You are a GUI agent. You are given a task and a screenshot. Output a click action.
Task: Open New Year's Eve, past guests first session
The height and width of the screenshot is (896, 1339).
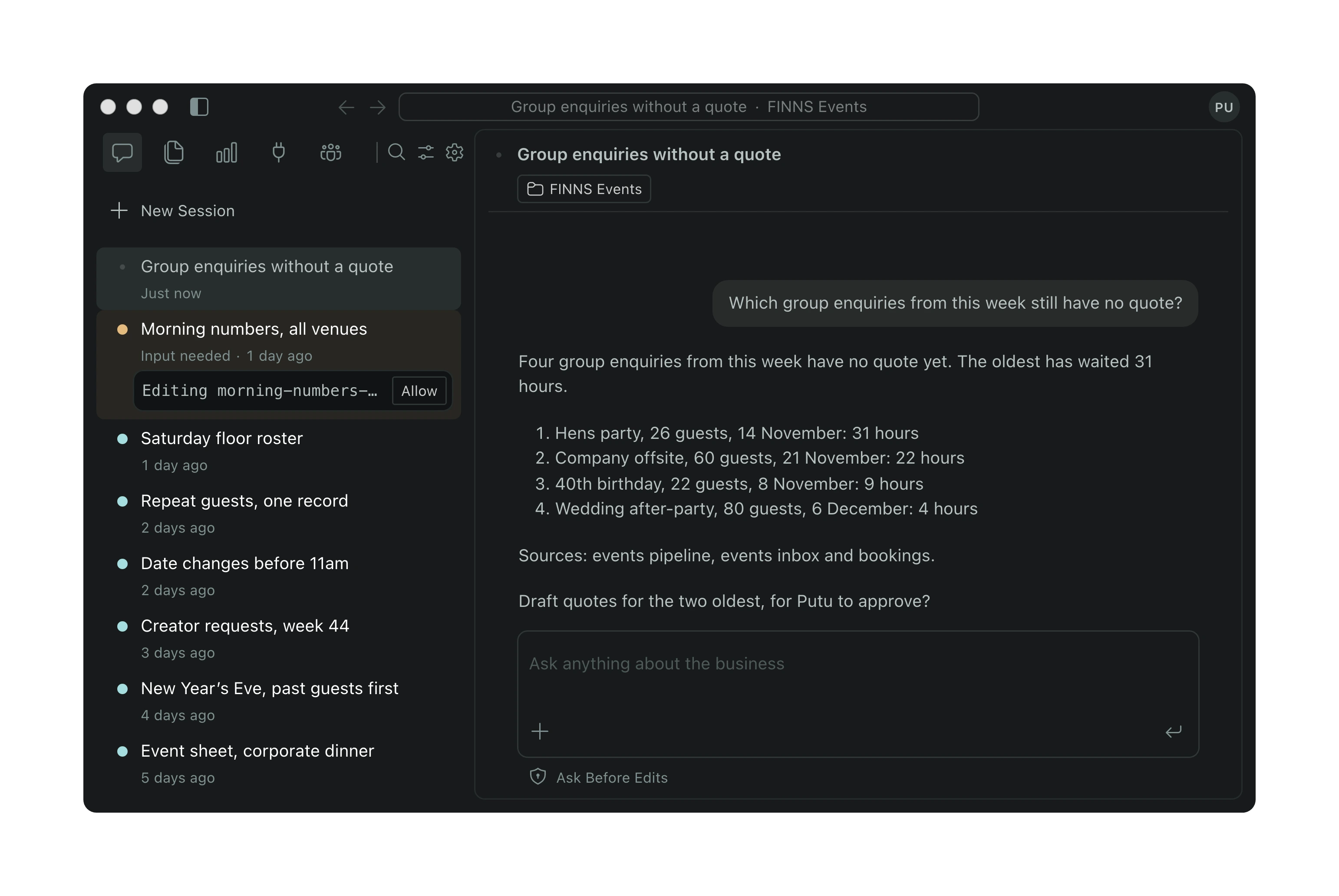279,701
